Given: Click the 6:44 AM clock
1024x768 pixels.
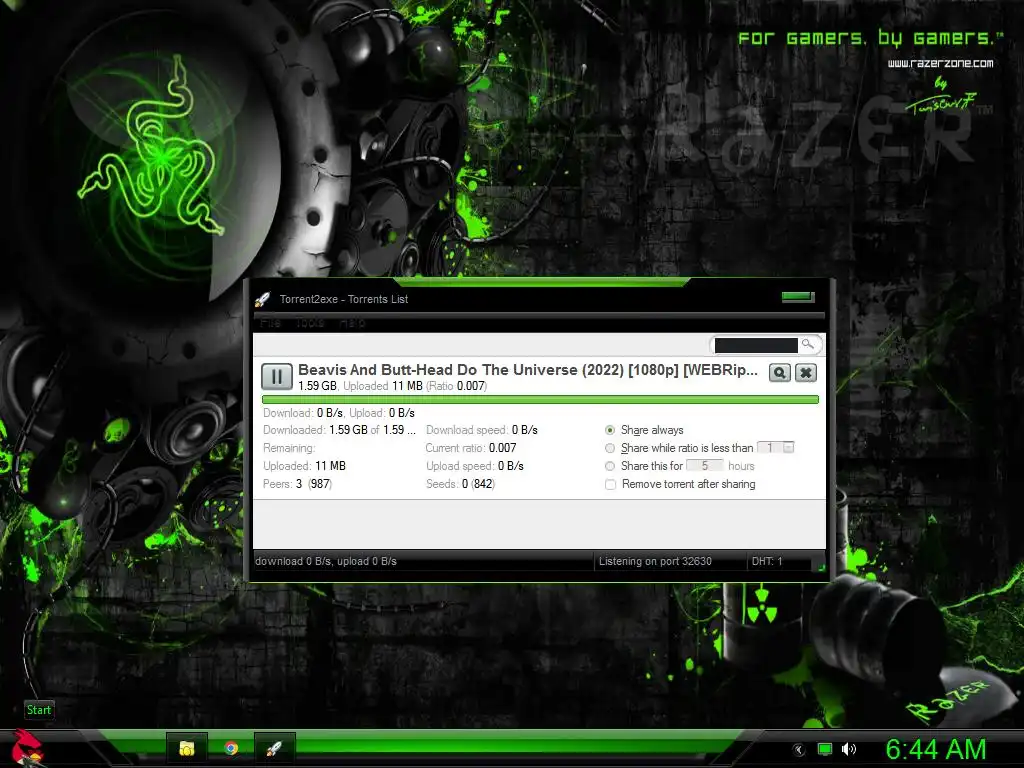Looking at the screenshot, I should [936, 749].
